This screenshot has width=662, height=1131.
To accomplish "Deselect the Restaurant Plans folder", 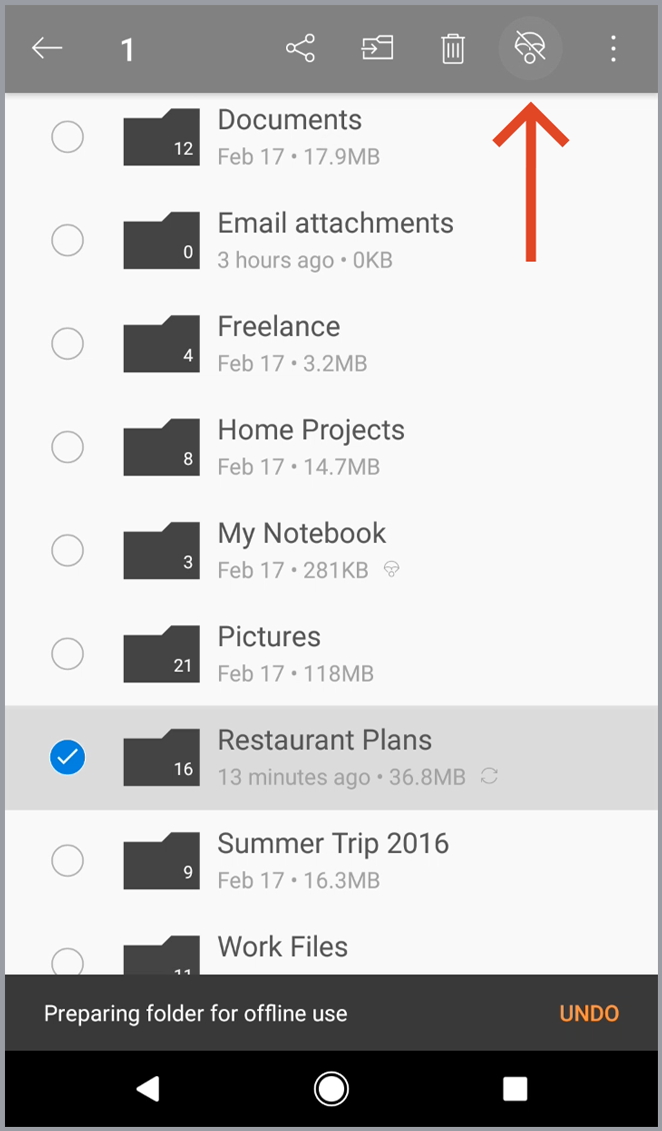I will click(67, 757).
